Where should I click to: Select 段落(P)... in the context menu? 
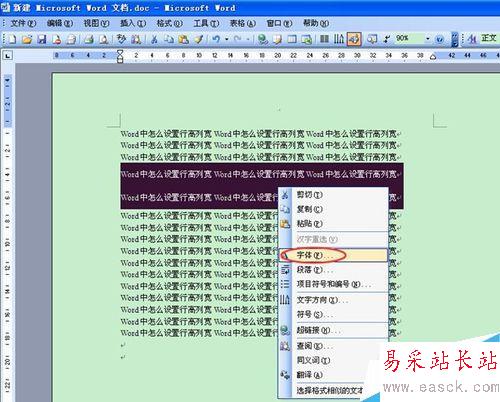pos(333,270)
